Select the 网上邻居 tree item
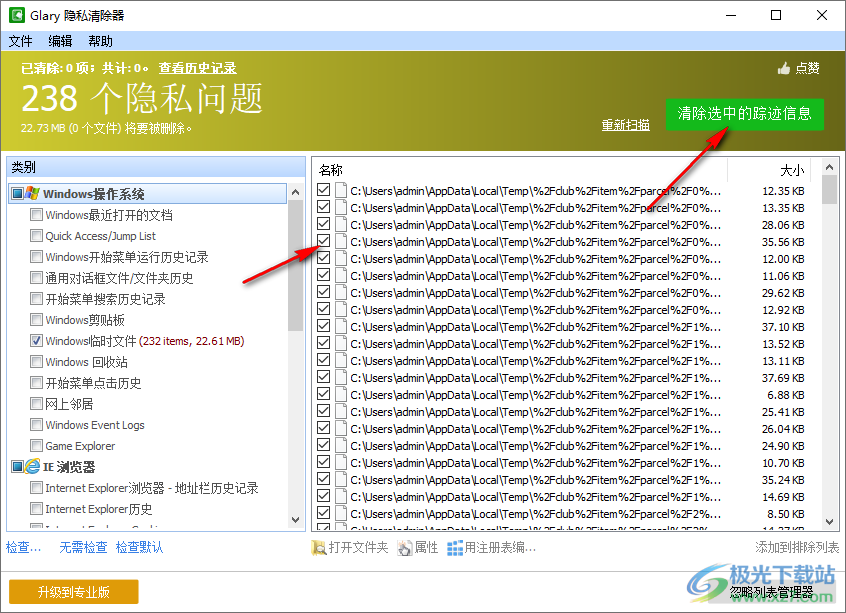This screenshot has height=613, width=846. (69, 404)
